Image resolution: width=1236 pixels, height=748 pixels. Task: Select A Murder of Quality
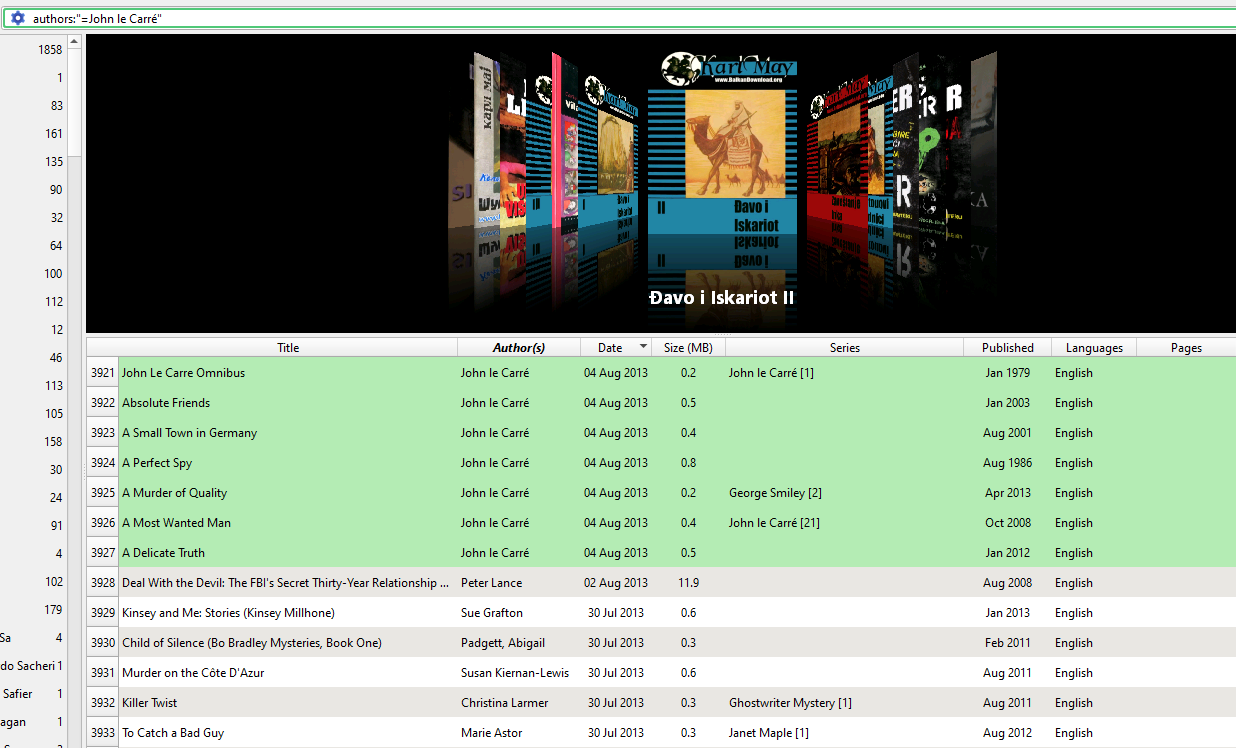click(x=174, y=493)
